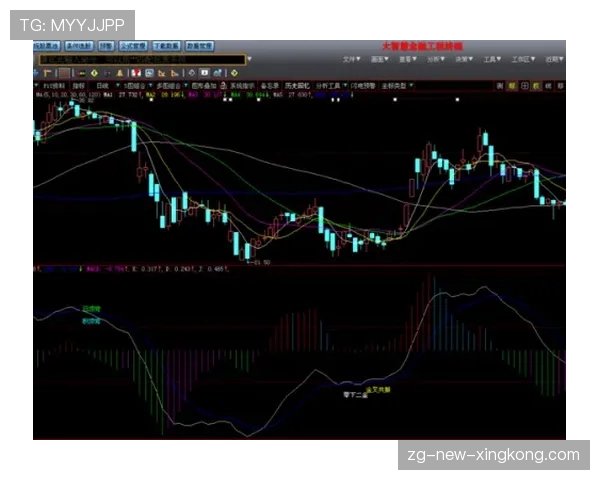Click the blue chart picture icon
Viewport: 600px width, 480px height.
149,73
